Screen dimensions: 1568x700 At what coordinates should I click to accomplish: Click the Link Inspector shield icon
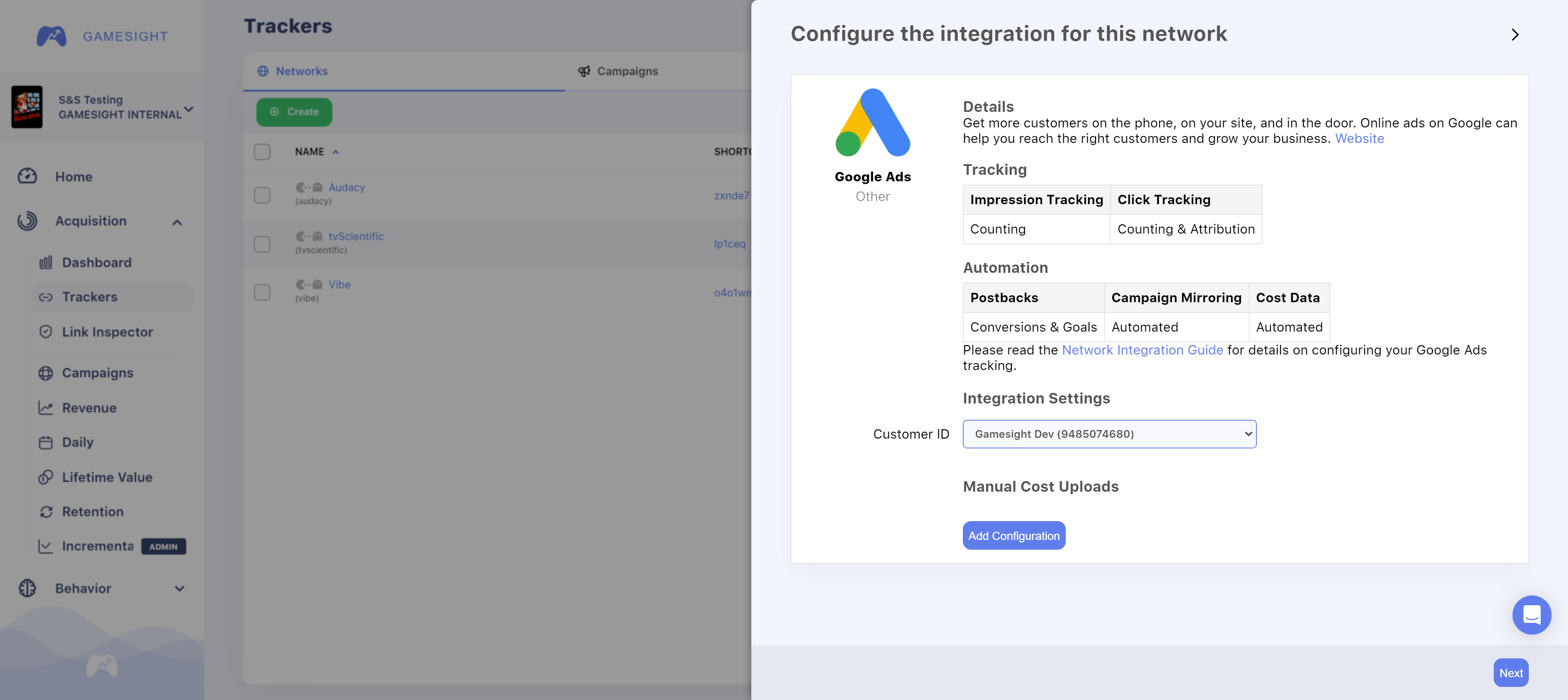pos(46,332)
